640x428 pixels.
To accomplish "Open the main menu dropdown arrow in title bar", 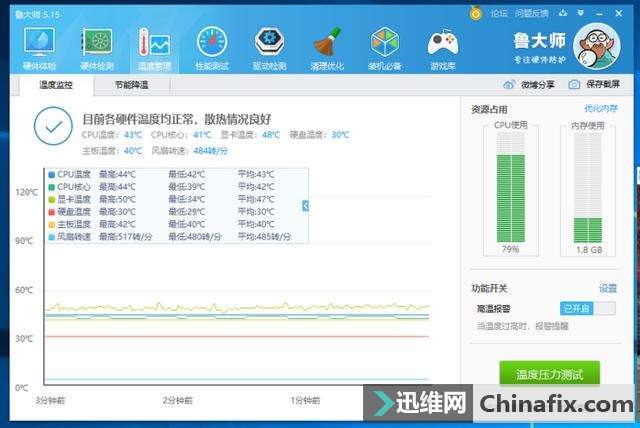I will coord(581,13).
